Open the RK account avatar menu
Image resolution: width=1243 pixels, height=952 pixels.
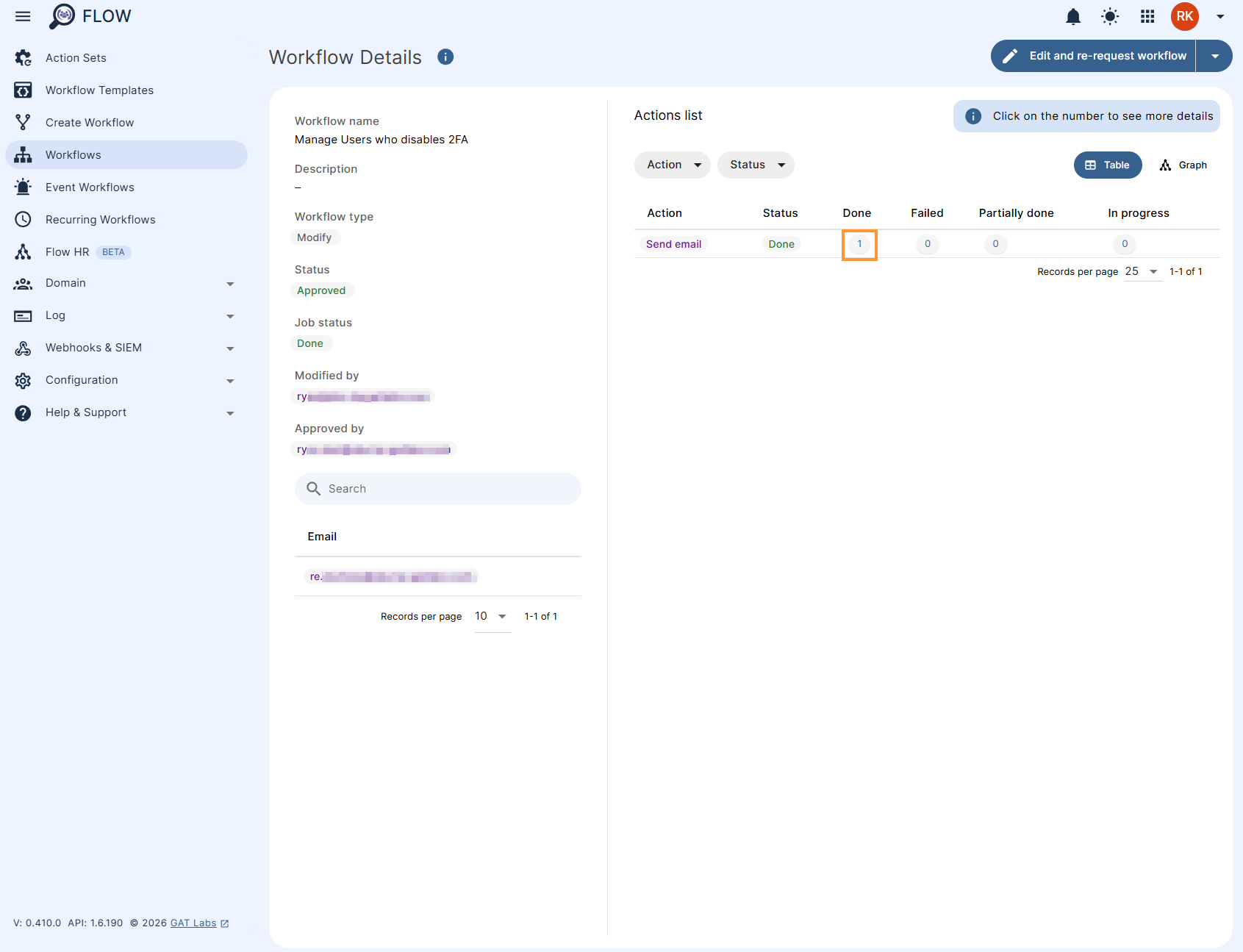pos(1184,16)
